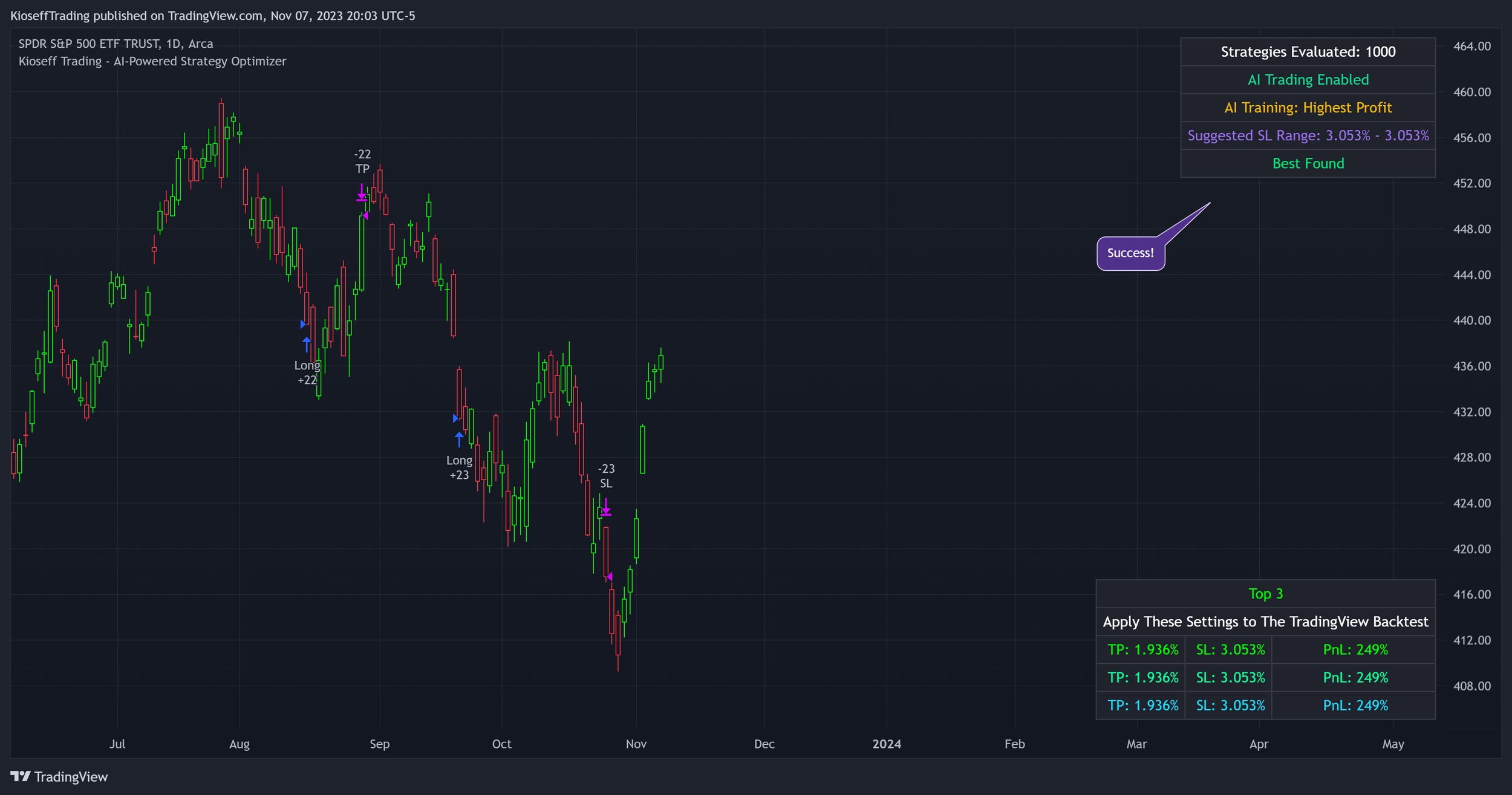The width and height of the screenshot is (1512, 795).
Task: Click the 'Sep' time axis label
Action: click(380, 744)
